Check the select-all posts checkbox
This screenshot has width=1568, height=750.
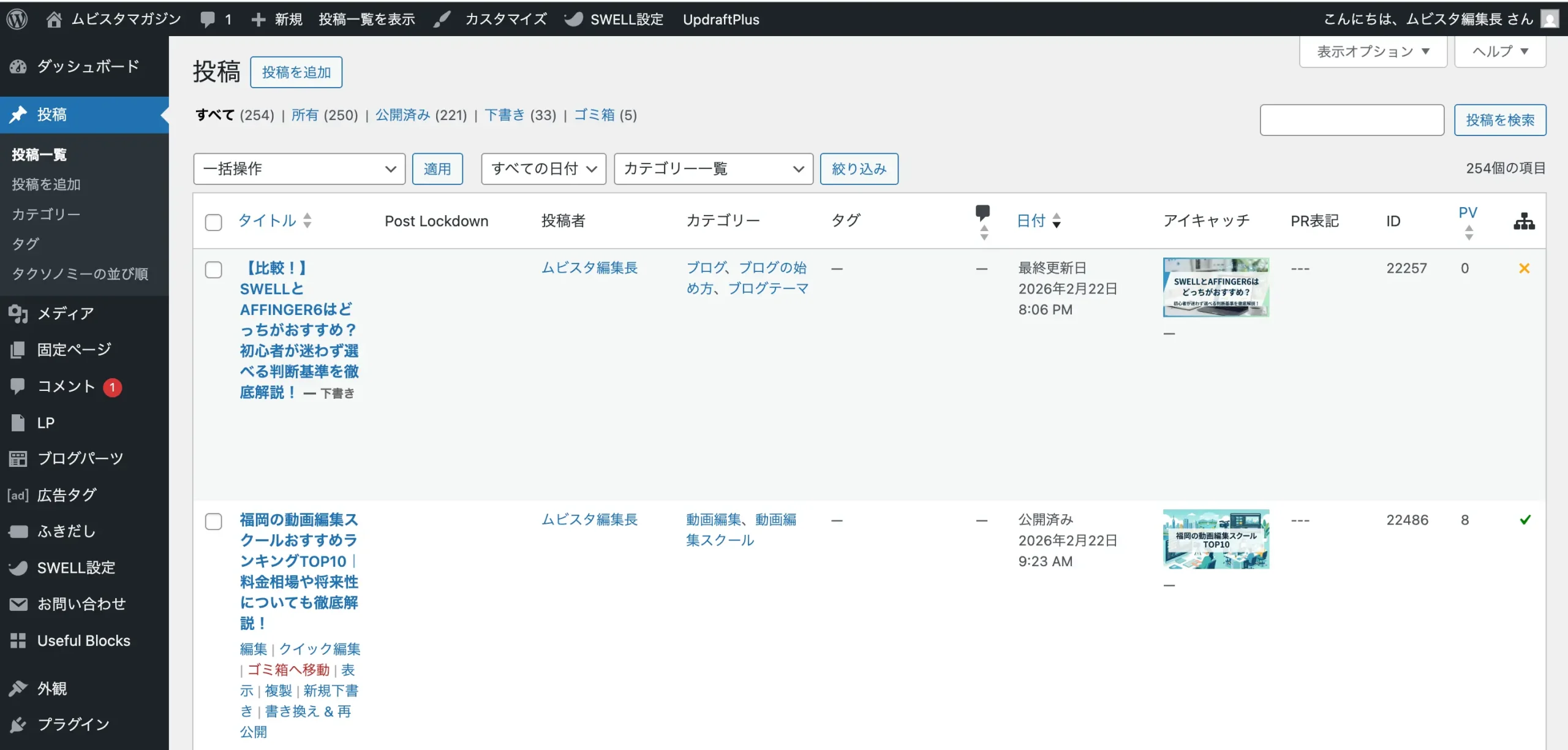click(213, 222)
